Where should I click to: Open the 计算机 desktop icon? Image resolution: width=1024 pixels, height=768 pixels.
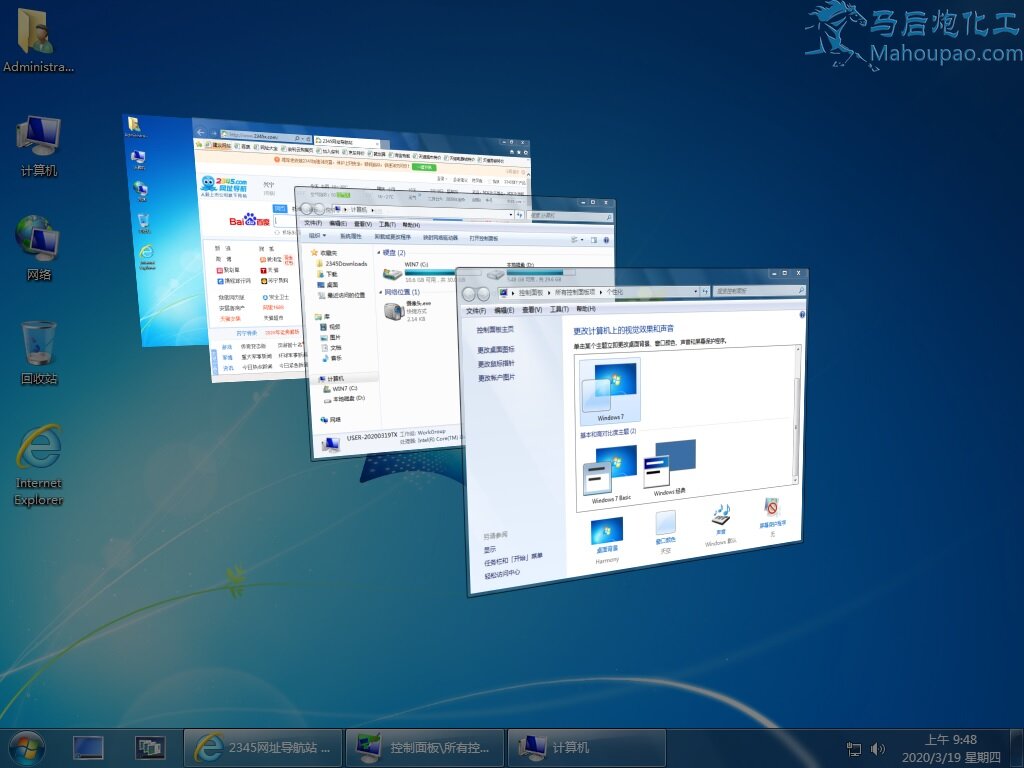tap(39, 136)
